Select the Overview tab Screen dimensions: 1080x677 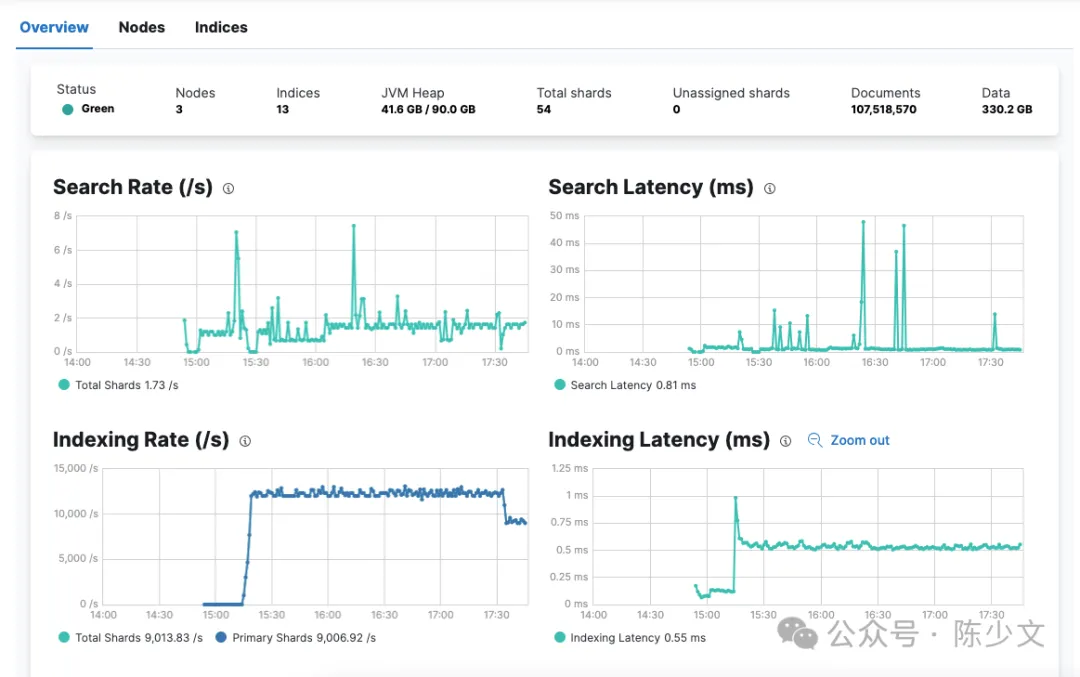point(54,27)
